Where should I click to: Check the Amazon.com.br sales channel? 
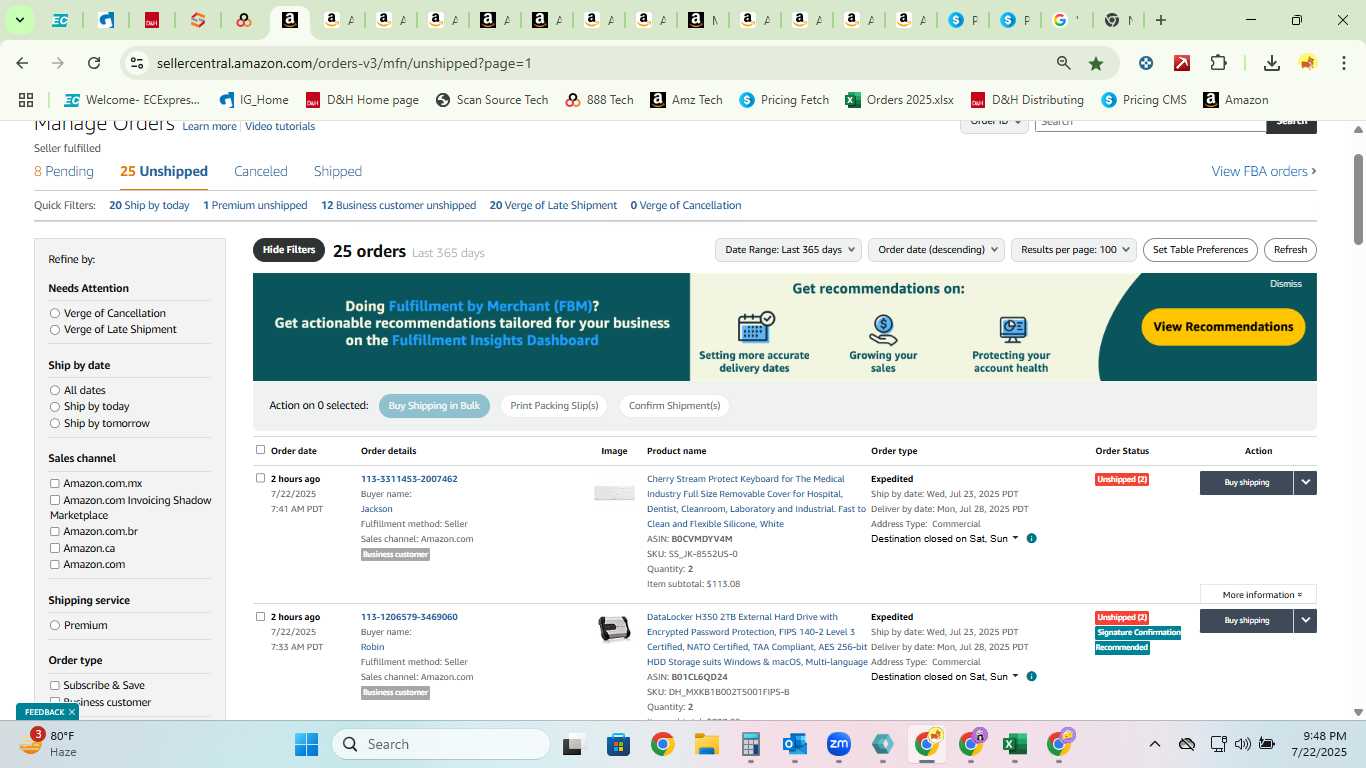pos(55,531)
